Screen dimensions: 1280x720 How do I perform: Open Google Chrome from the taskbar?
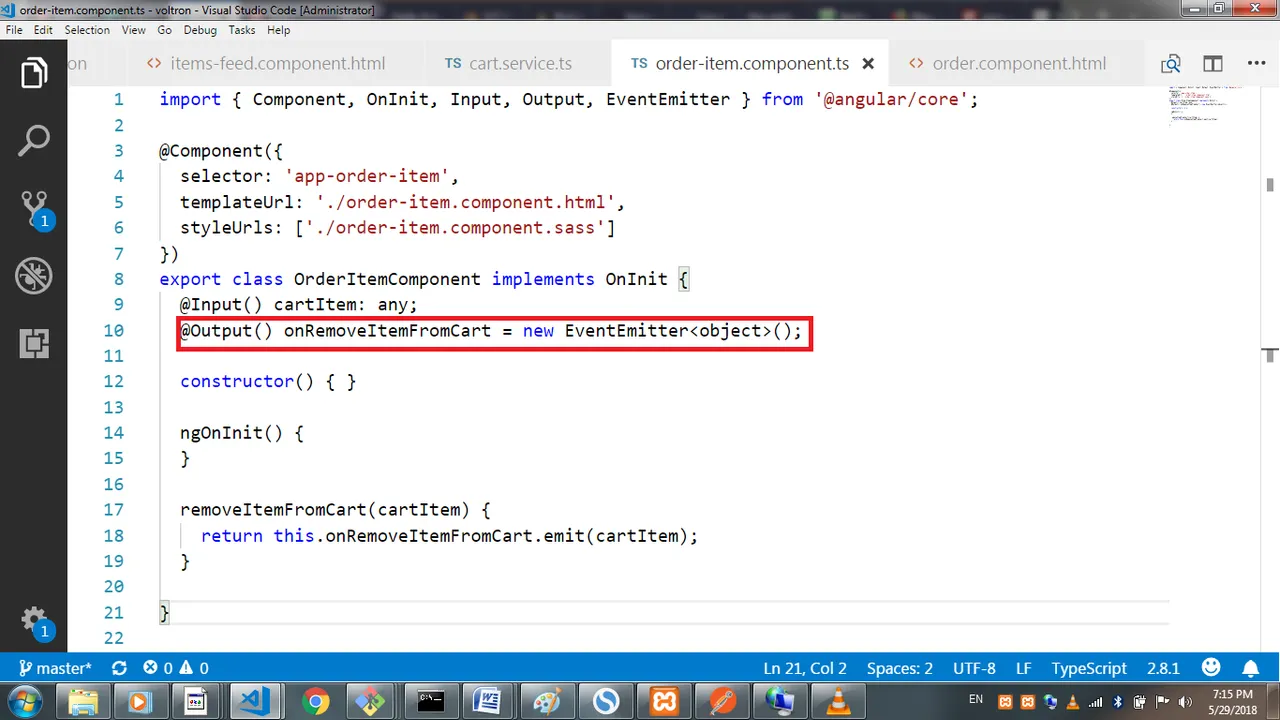pyautogui.click(x=316, y=702)
